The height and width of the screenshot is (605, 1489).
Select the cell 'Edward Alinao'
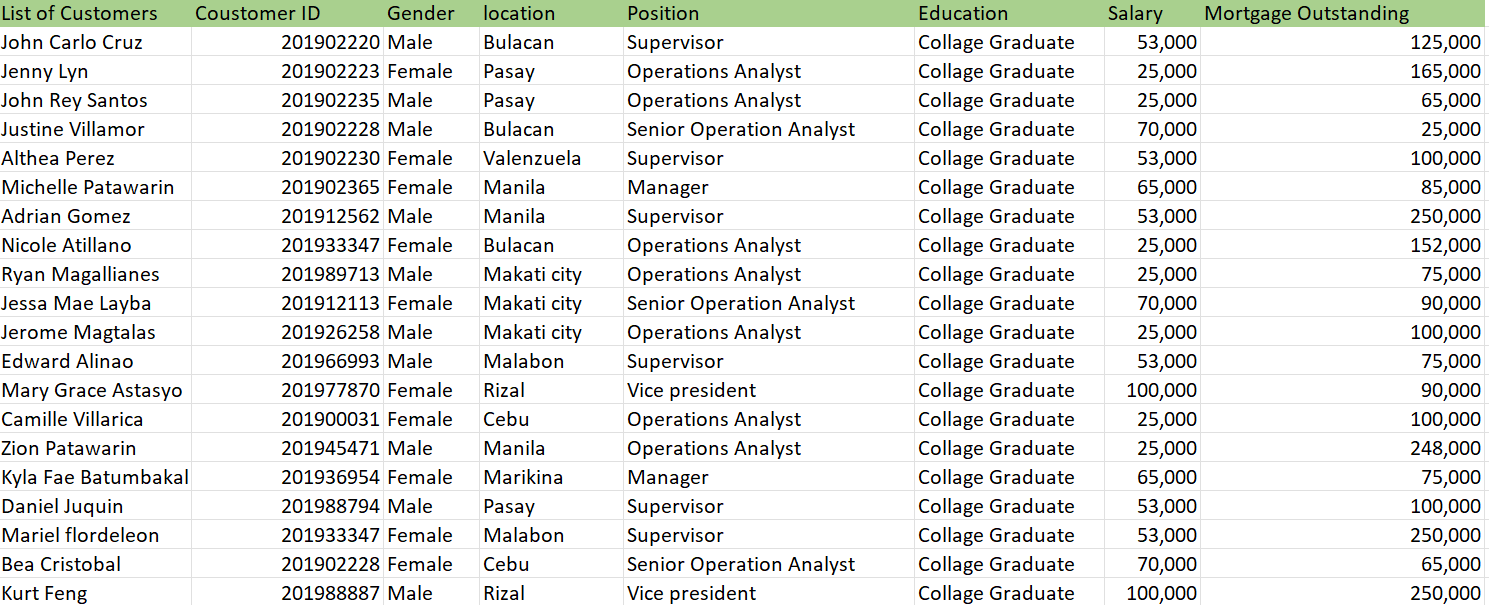coord(95,361)
